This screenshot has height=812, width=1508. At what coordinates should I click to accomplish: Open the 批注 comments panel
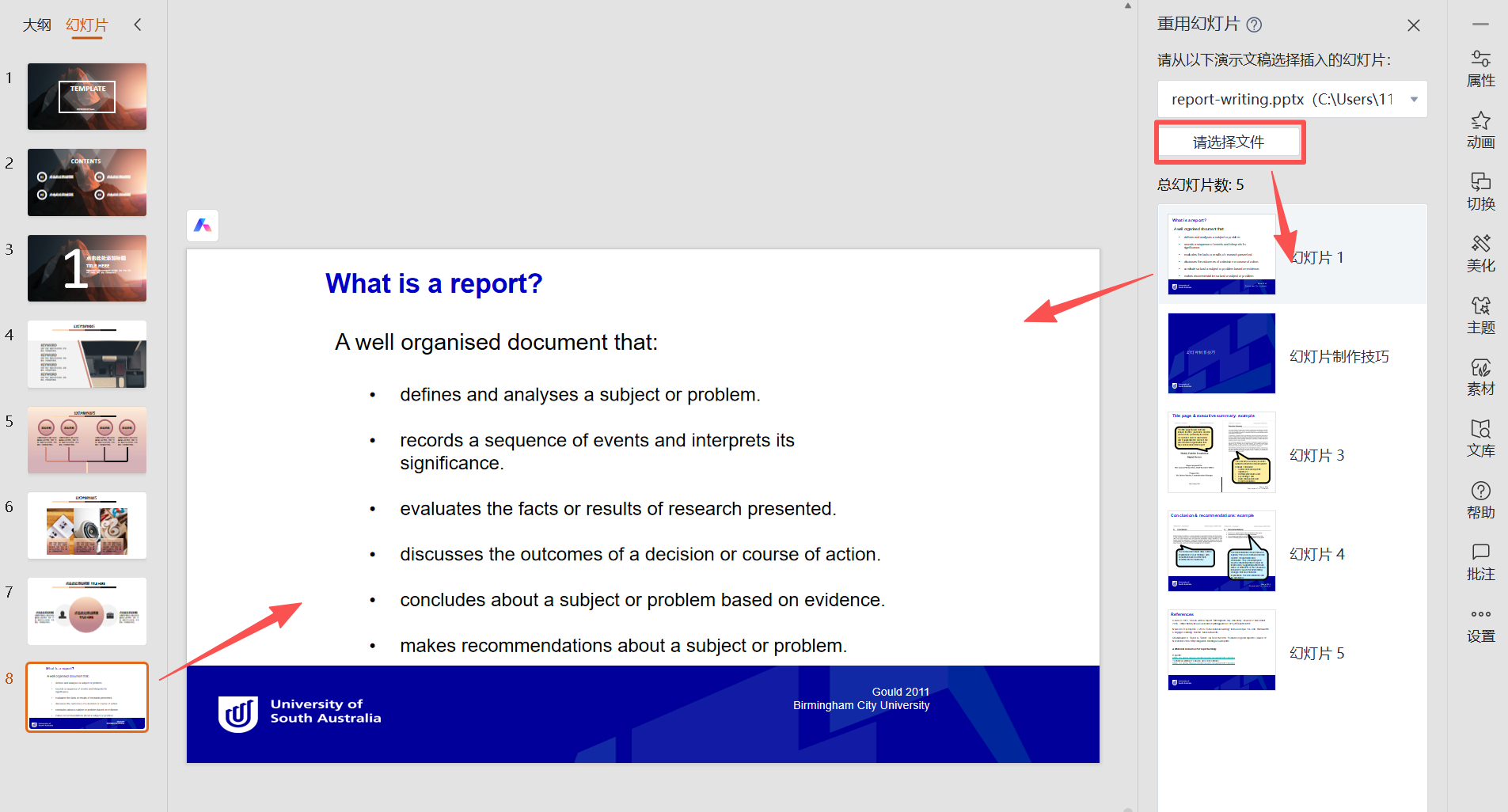click(x=1480, y=563)
